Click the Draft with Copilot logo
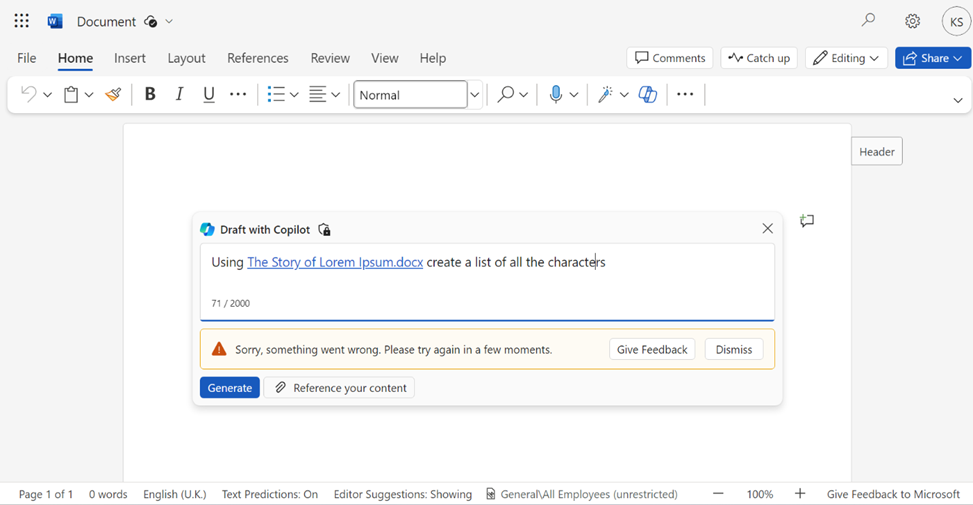Screen dimensions: 973x505 [x=207, y=230]
